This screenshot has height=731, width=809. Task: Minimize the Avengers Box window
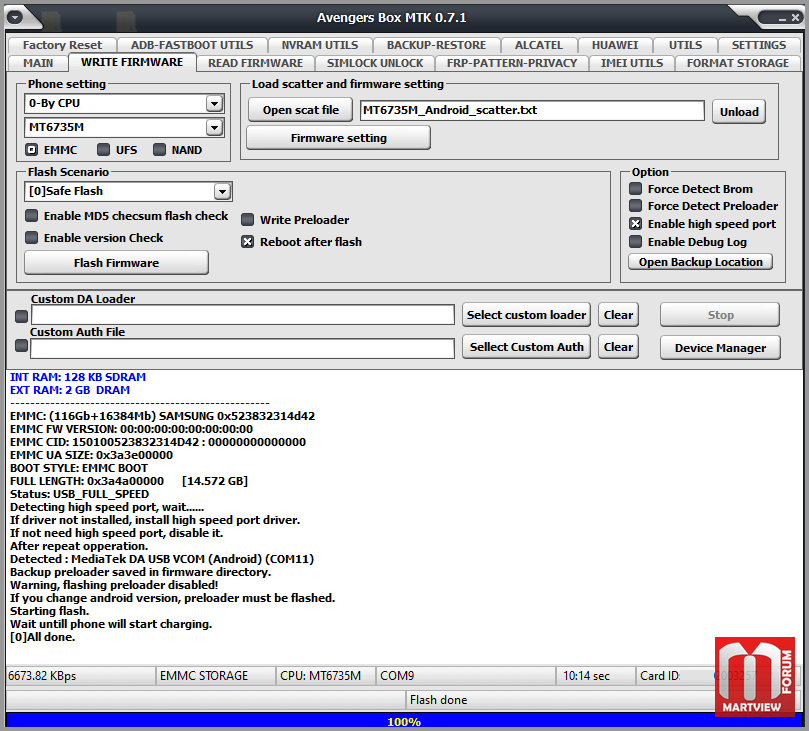point(782,18)
